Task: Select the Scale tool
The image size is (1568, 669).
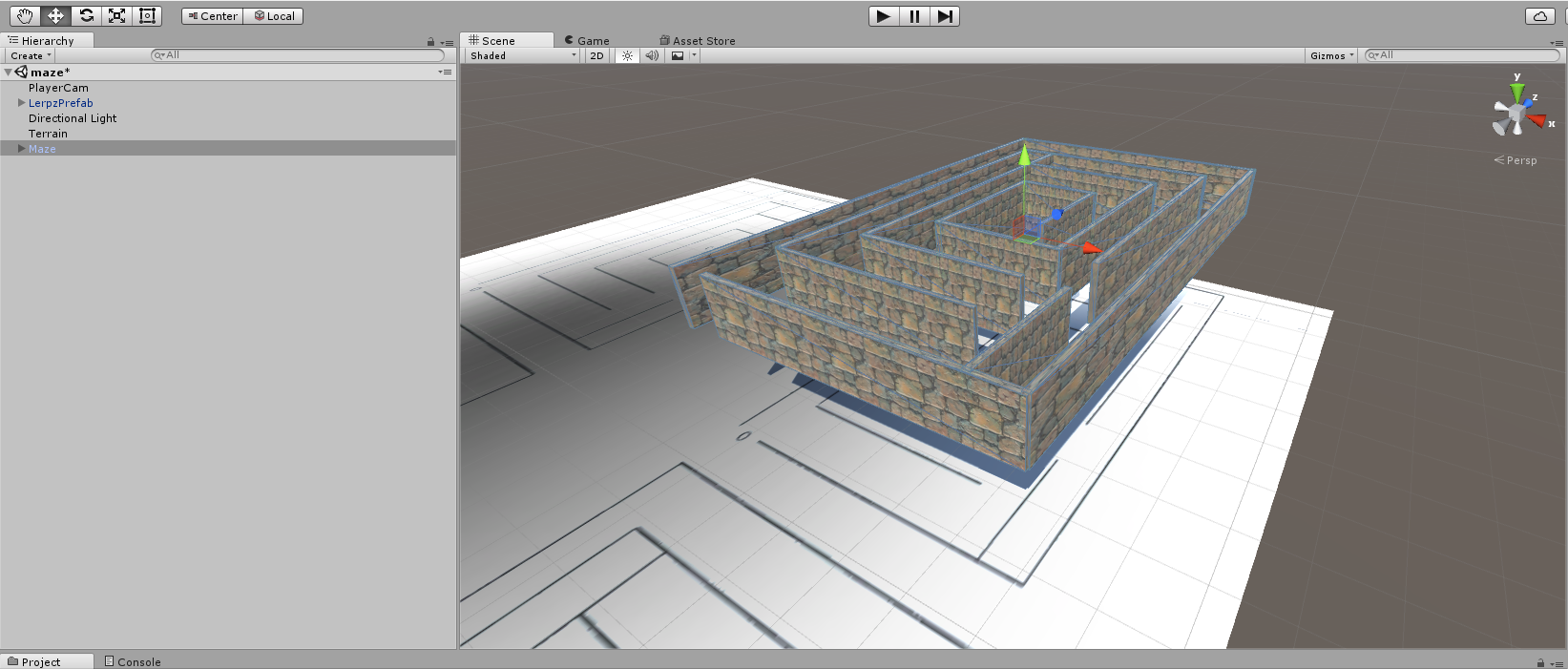Action: pyautogui.click(x=116, y=15)
